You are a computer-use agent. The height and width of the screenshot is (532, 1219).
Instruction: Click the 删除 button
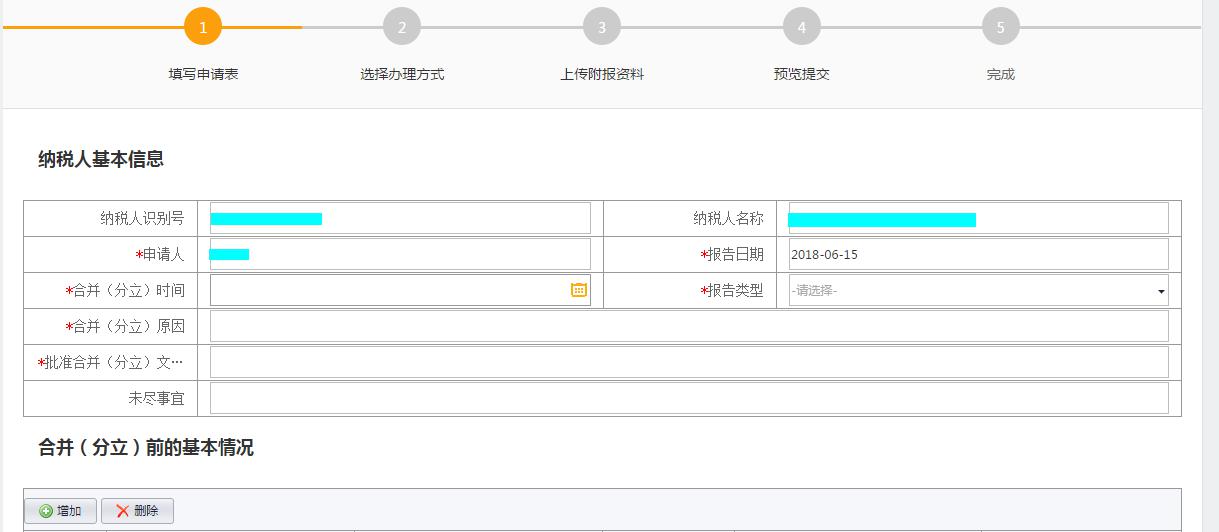137,511
